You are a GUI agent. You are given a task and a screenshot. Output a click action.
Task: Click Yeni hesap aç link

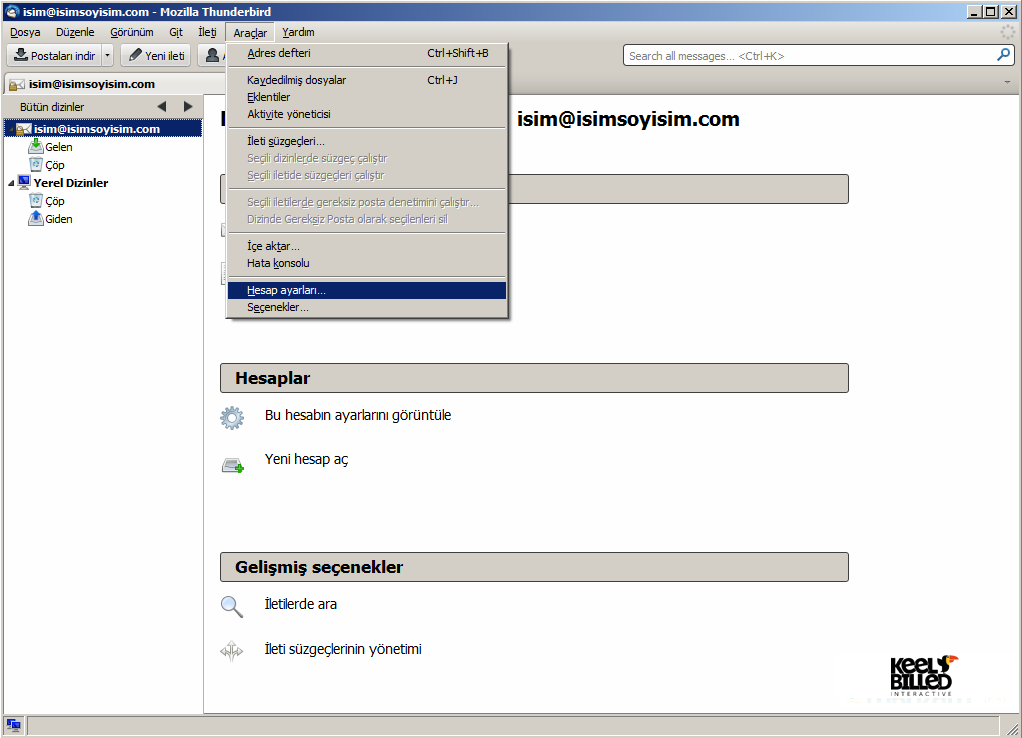coord(306,460)
